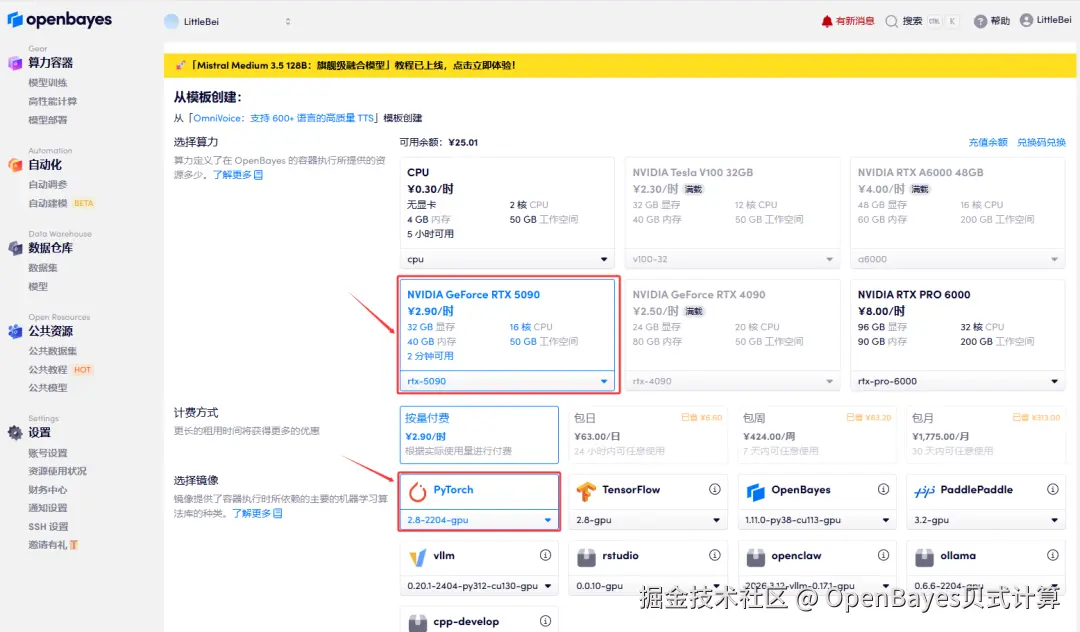Click the 设置 gear icon in sidebar
1080x632 pixels.
(14, 432)
